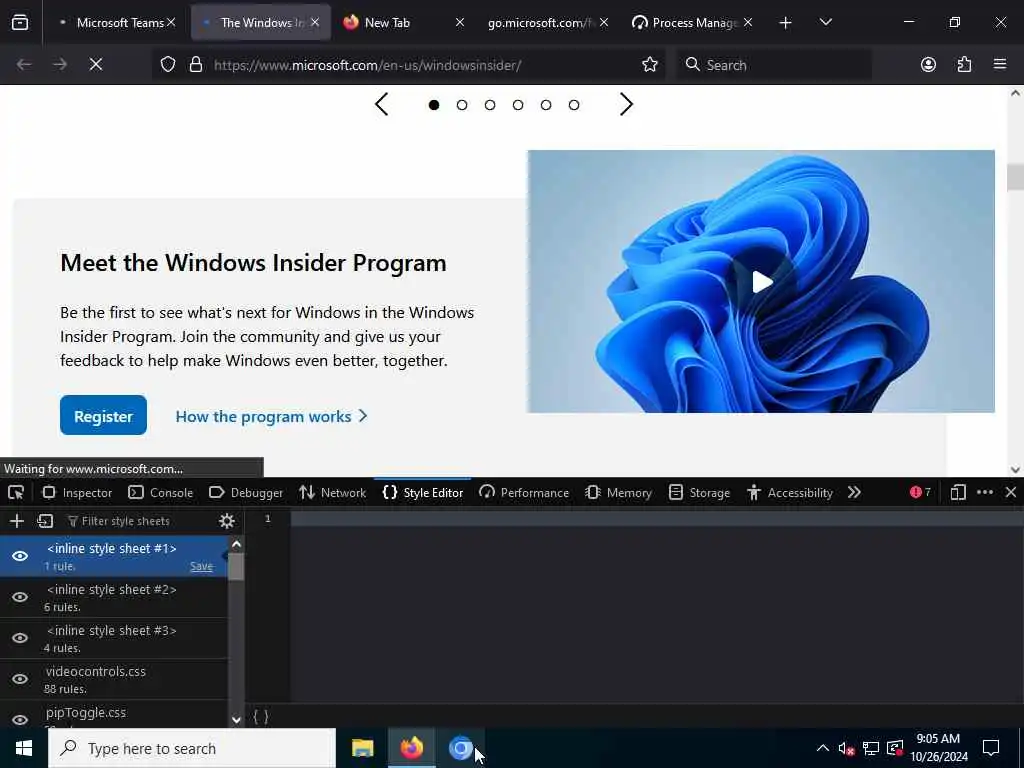Click the address bar URL

(x=367, y=65)
